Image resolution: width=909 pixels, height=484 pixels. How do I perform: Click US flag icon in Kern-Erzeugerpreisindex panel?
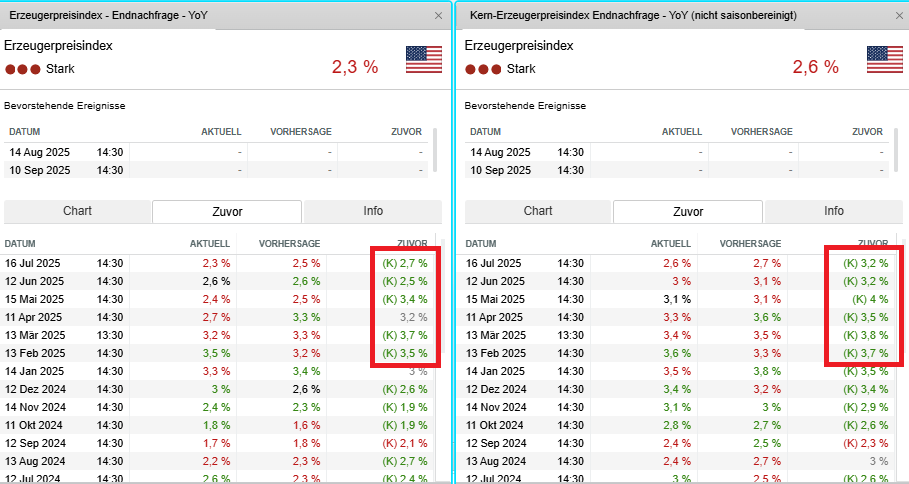tap(885, 60)
